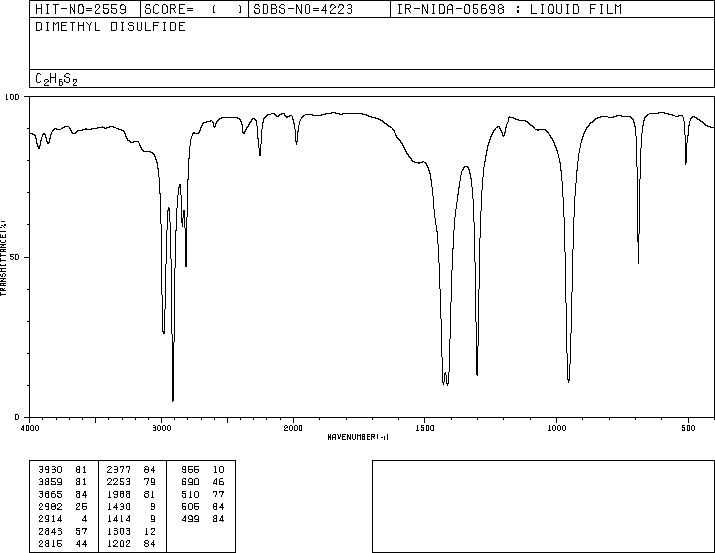
Task: Select the 499 peak table entry
Action: click(190, 519)
